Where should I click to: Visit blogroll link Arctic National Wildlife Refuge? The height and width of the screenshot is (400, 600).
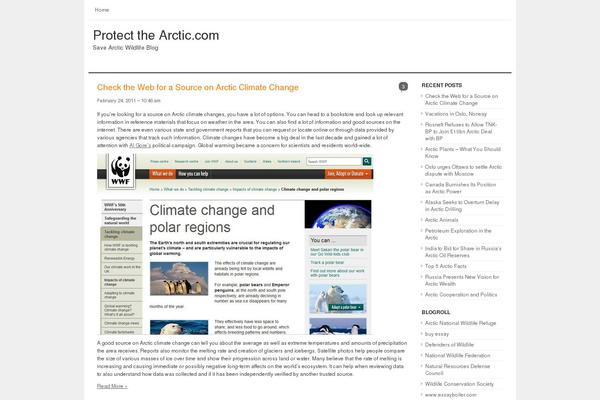point(460,323)
